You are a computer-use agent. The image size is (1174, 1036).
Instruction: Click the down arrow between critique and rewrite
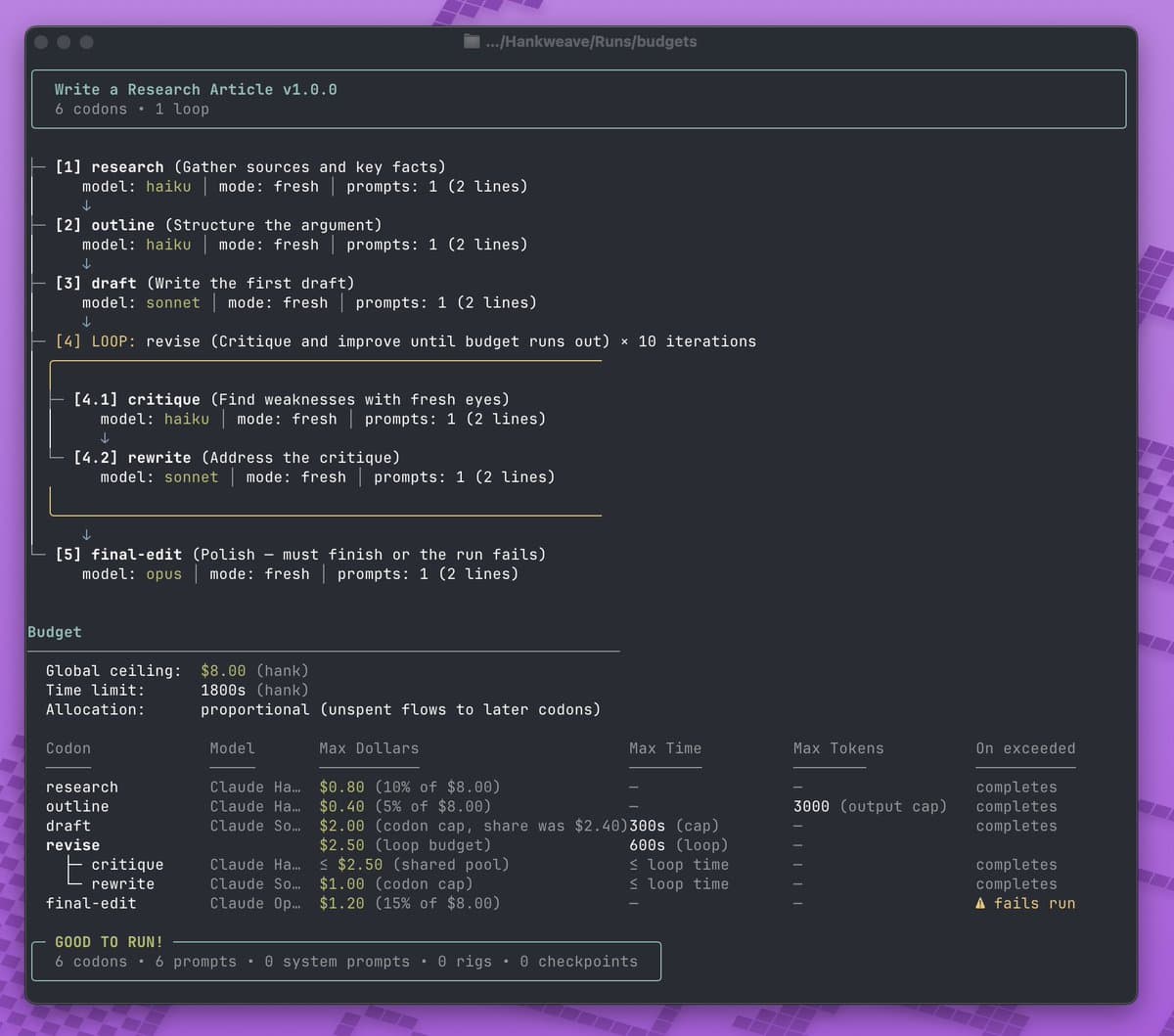[x=105, y=437]
